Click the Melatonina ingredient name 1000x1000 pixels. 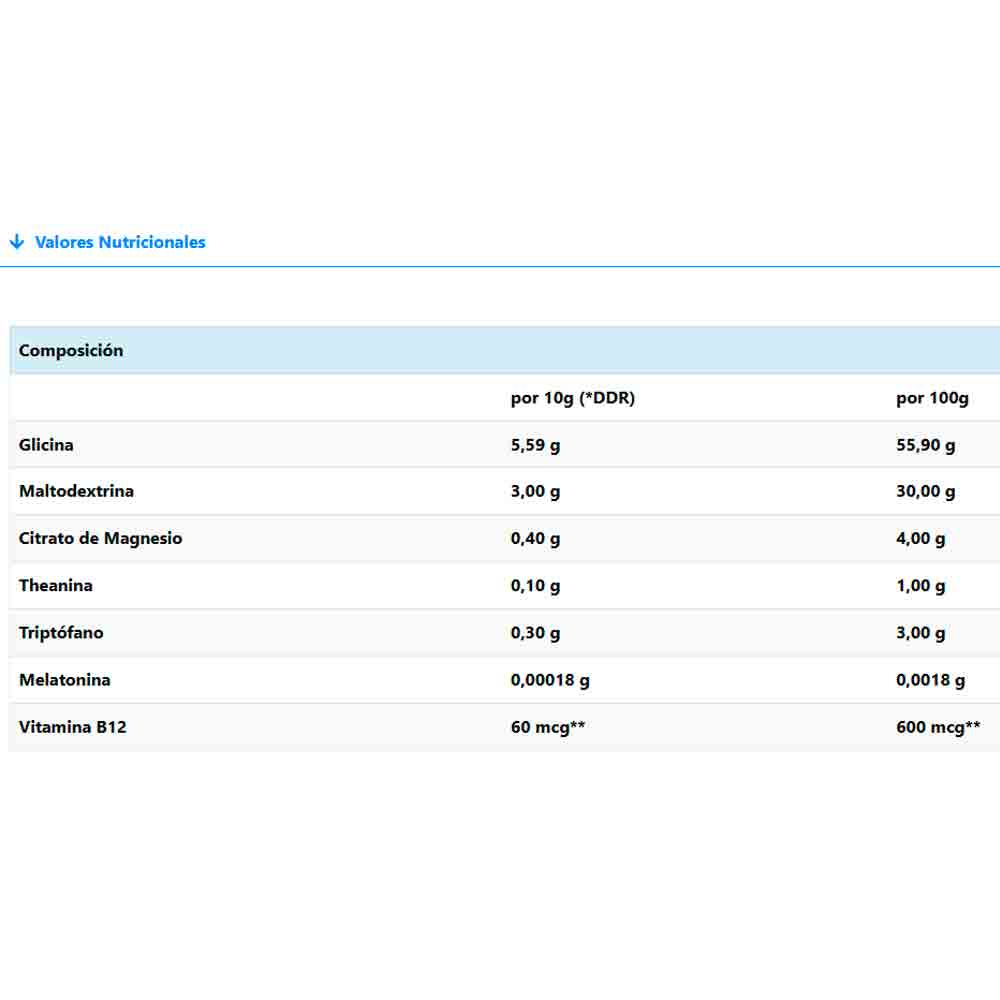(65, 680)
